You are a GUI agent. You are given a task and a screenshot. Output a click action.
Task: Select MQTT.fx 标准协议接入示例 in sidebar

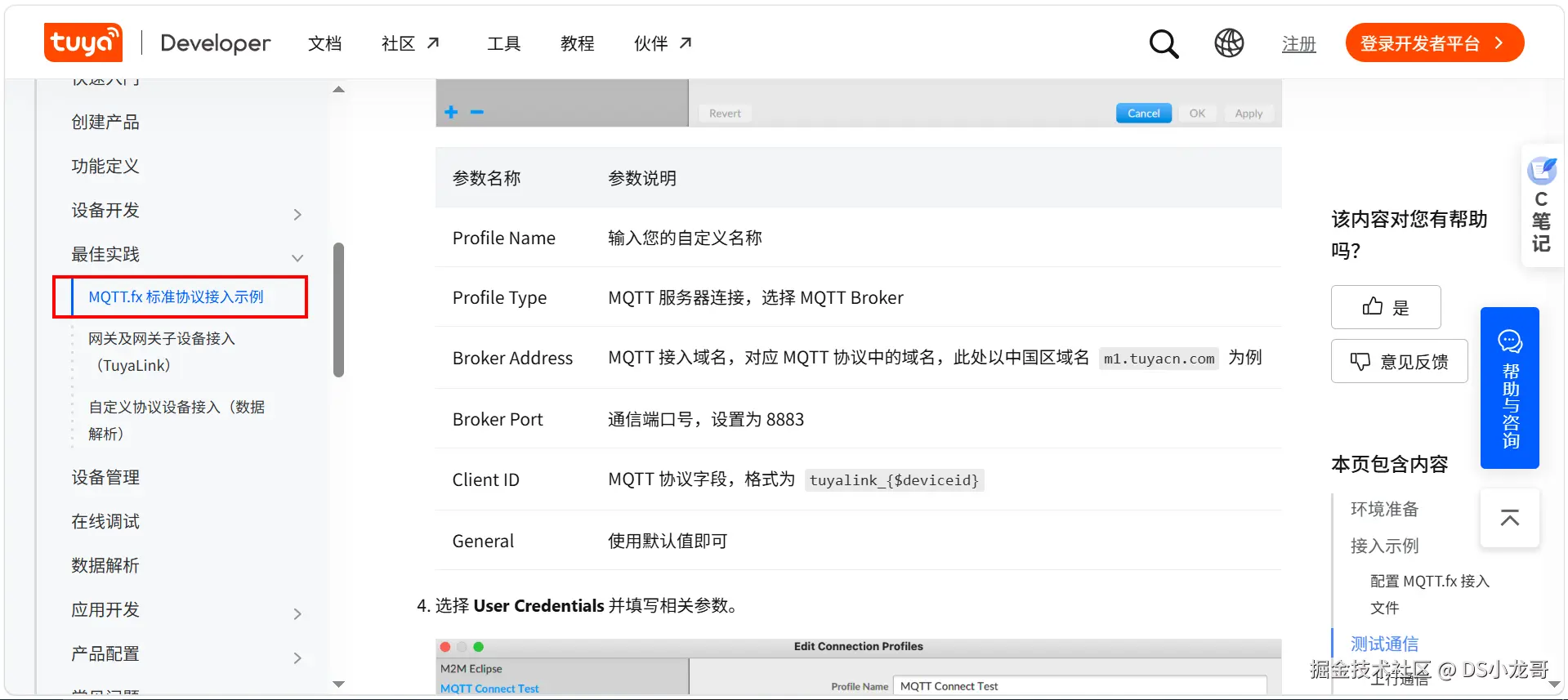pos(176,296)
